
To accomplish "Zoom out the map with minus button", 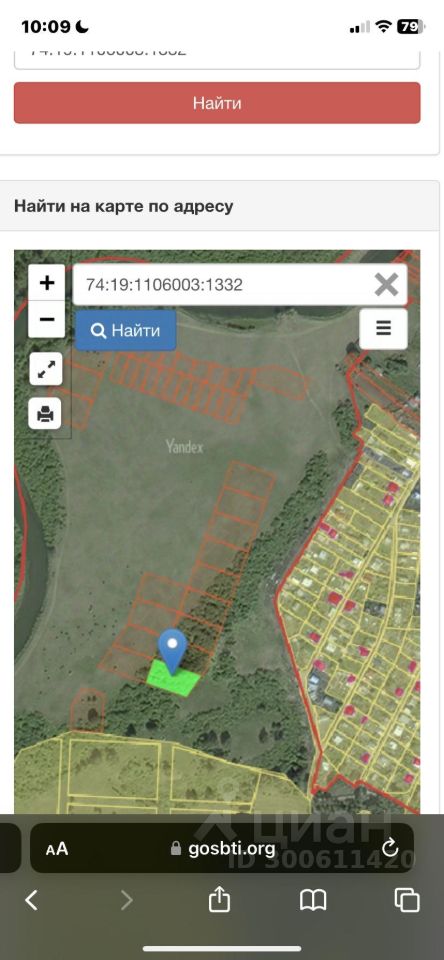I will click(x=47, y=319).
